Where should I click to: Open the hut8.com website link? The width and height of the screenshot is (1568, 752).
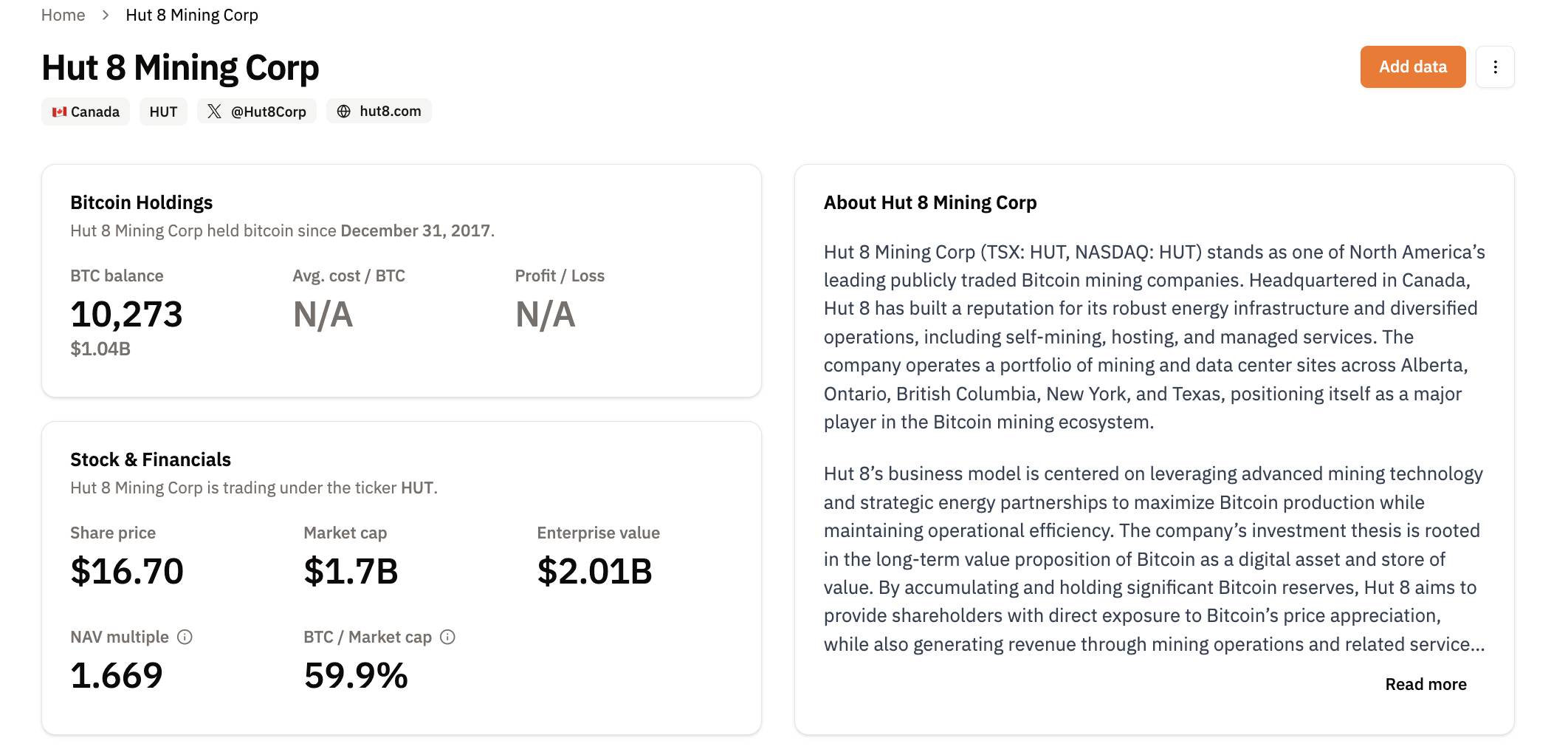(379, 112)
